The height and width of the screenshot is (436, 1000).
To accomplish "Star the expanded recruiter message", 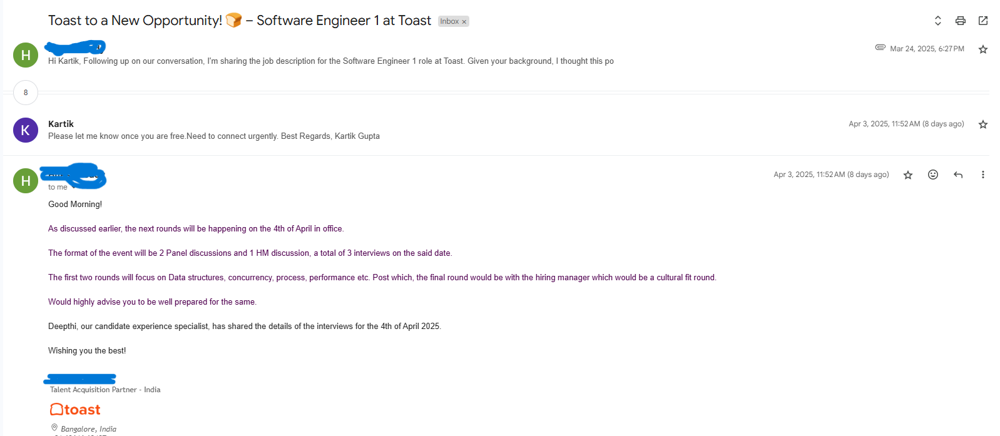I will click(x=908, y=175).
